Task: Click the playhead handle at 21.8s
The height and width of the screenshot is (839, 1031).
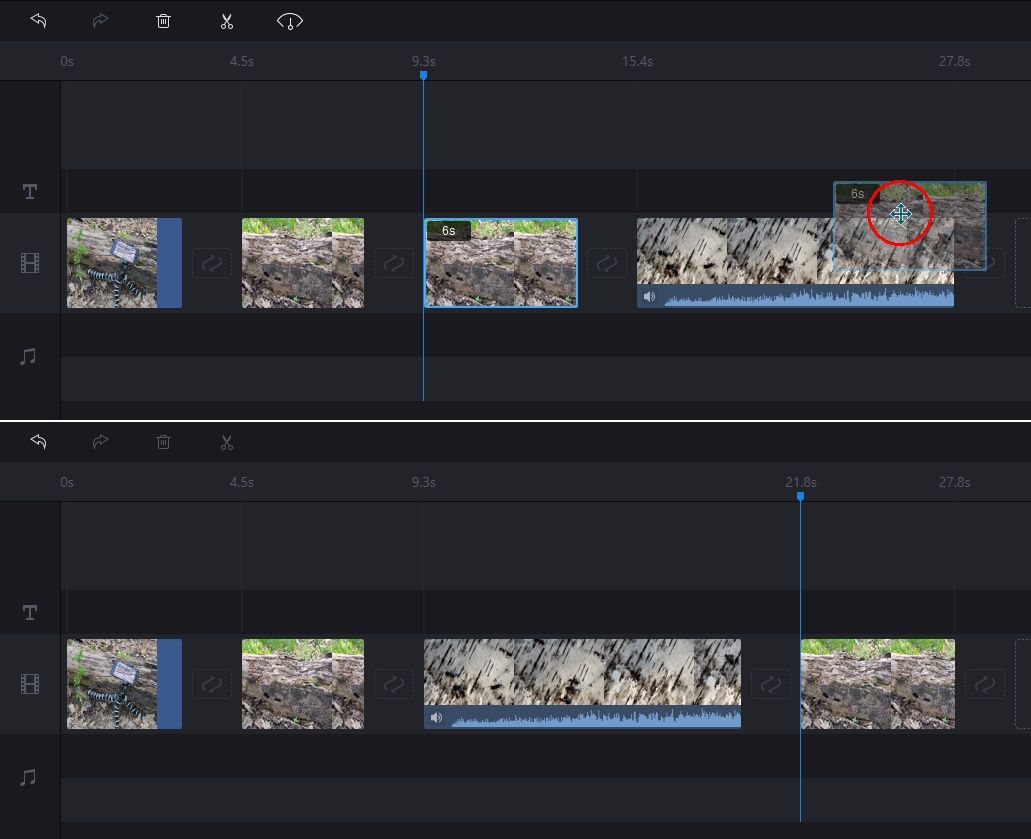Action: point(800,496)
